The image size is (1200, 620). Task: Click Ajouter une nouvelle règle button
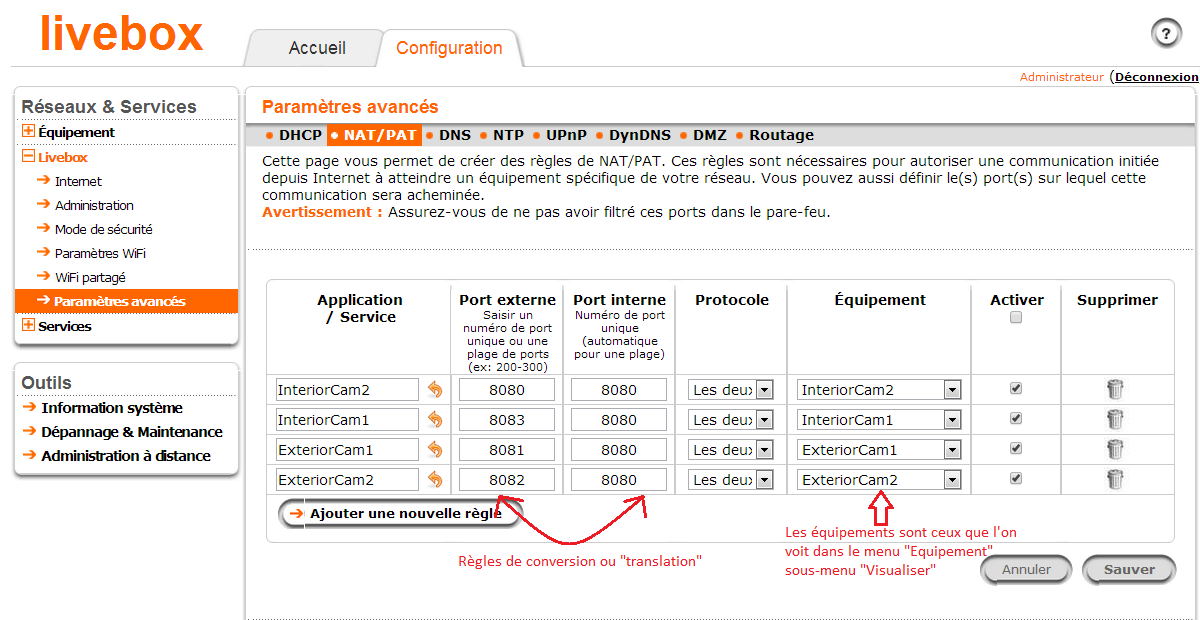400,513
